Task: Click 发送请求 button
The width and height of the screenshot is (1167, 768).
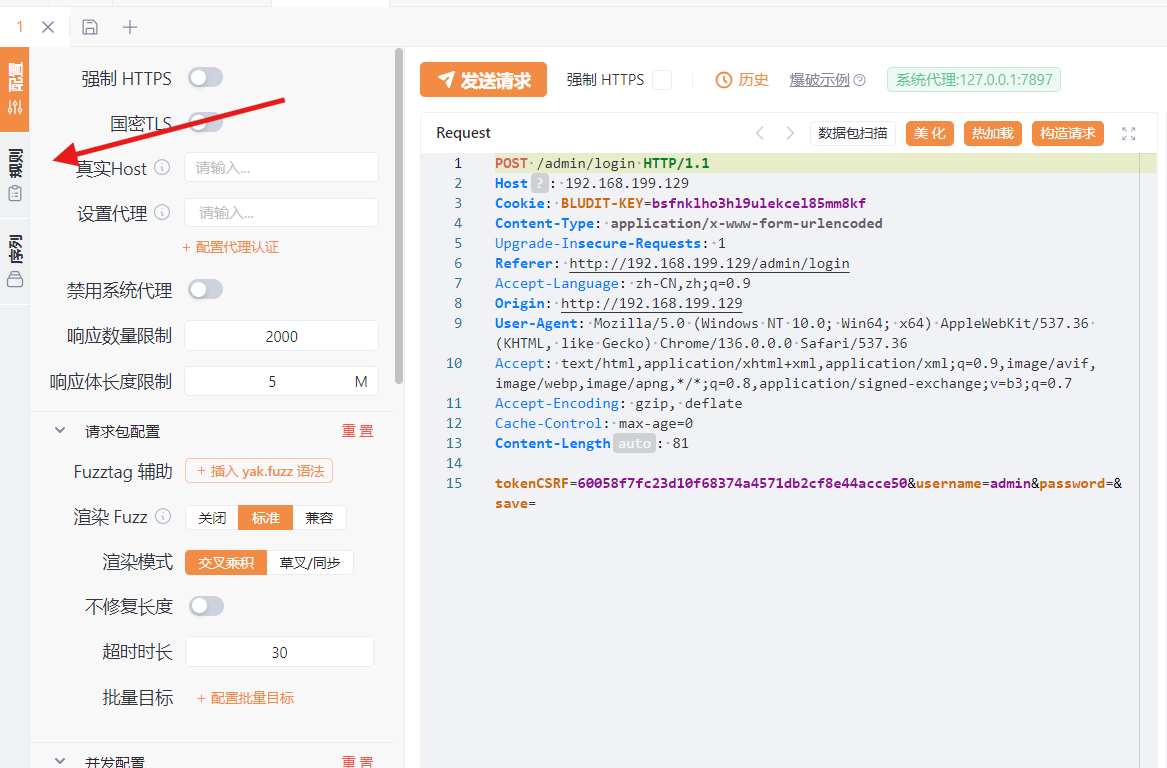Action: pyautogui.click(x=484, y=80)
